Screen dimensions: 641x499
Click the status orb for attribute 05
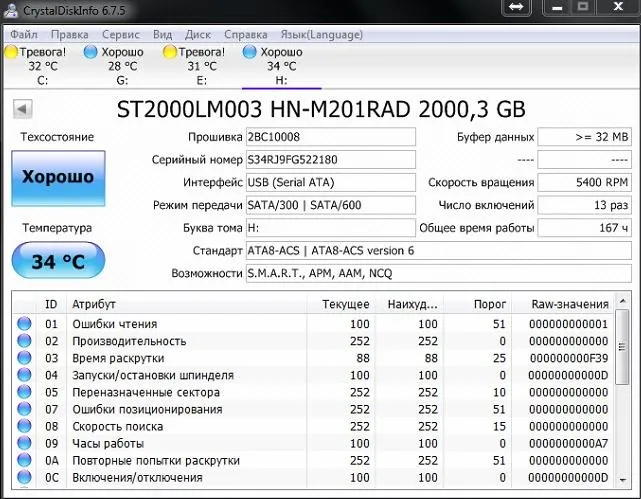pyautogui.click(x=25, y=392)
